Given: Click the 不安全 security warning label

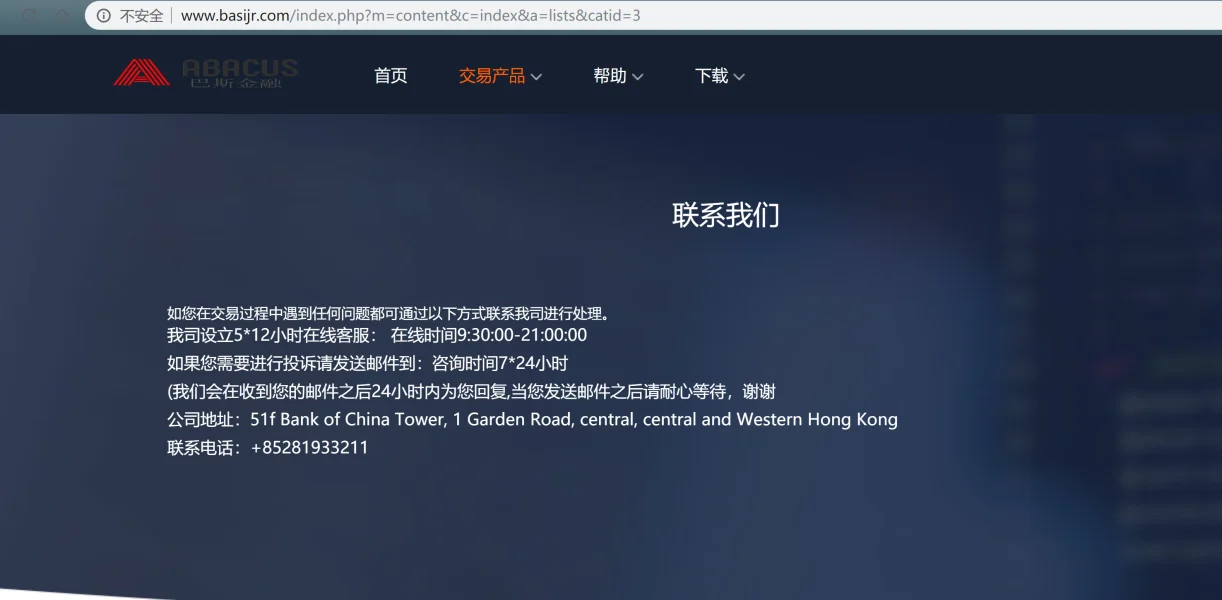Looking at the screenshot, I should pos(141,15).
